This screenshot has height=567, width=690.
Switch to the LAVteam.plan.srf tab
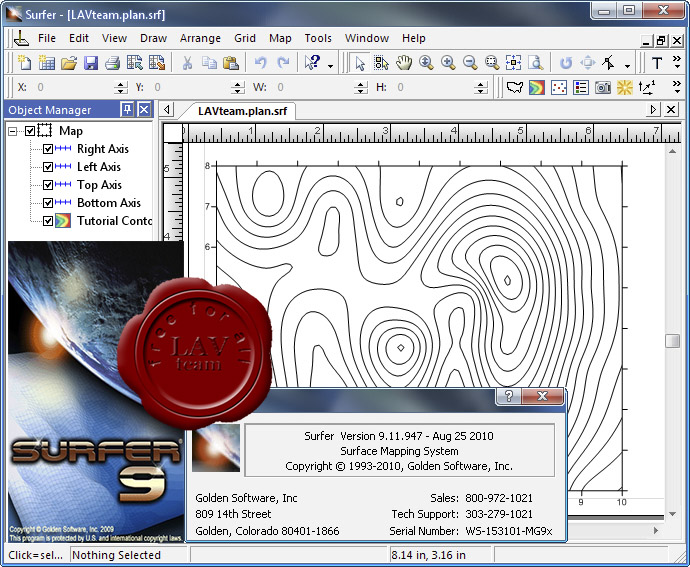(242, 111)
